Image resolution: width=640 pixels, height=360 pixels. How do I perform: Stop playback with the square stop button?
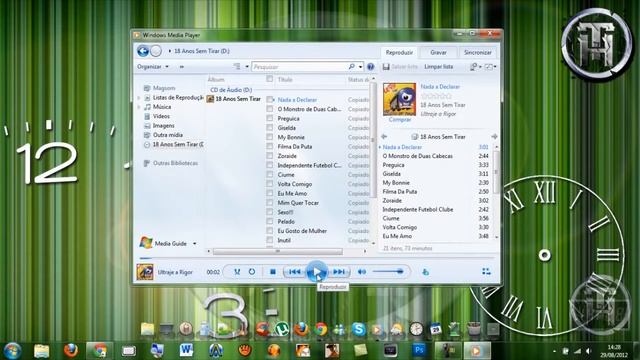273,272
